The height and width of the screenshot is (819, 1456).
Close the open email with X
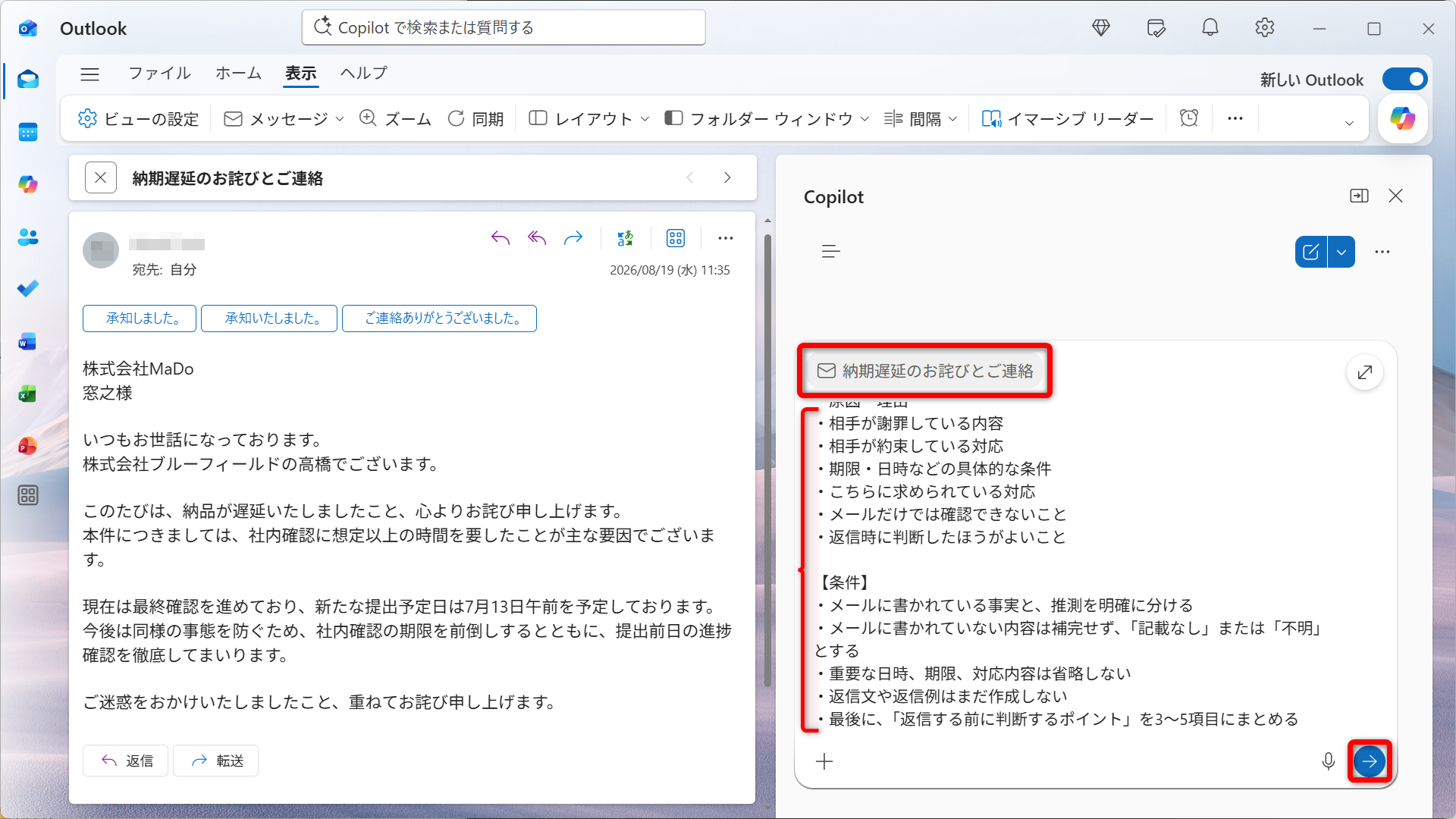[x=100, y=177]
